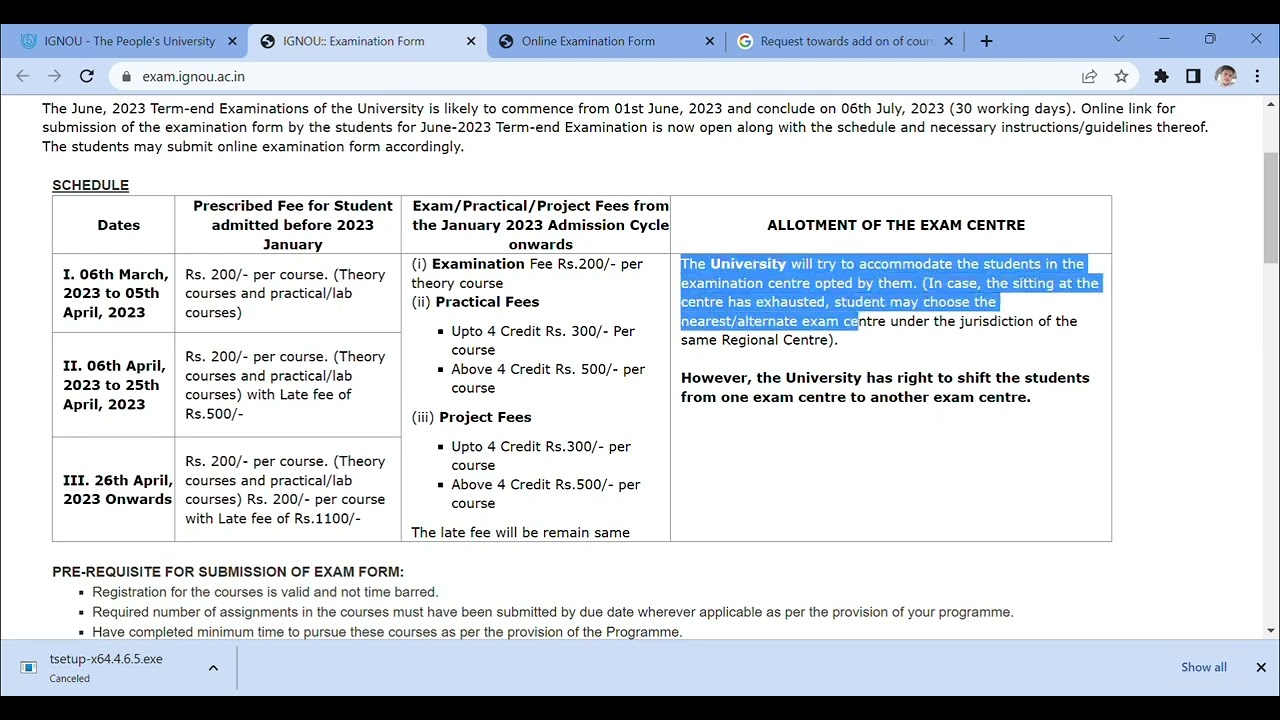The image size is (1280, 720).
Task: Close the IGNOU:: Examination Form tab
Action: 471,41
